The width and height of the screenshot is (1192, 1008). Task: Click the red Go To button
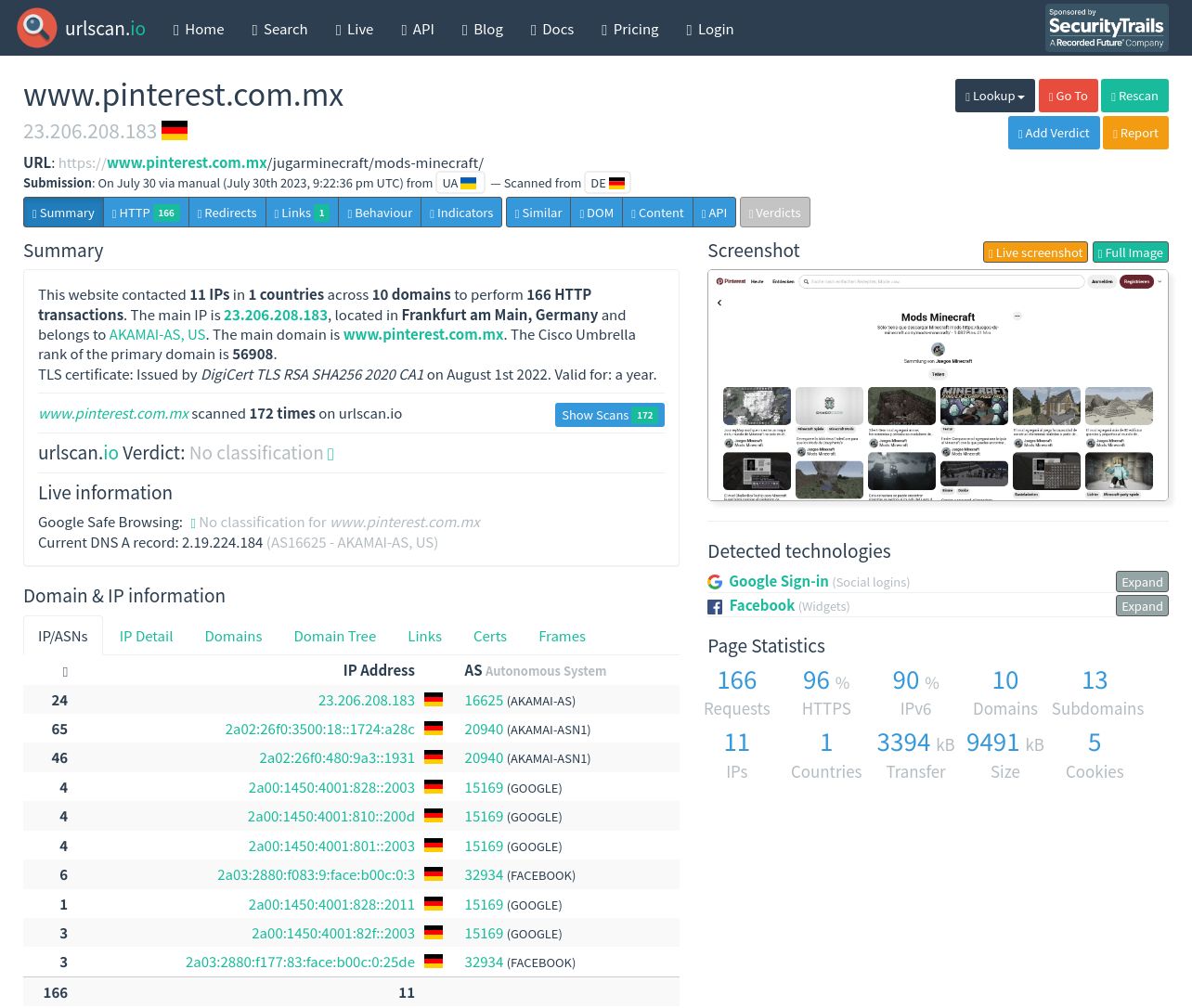[1068, 96]
